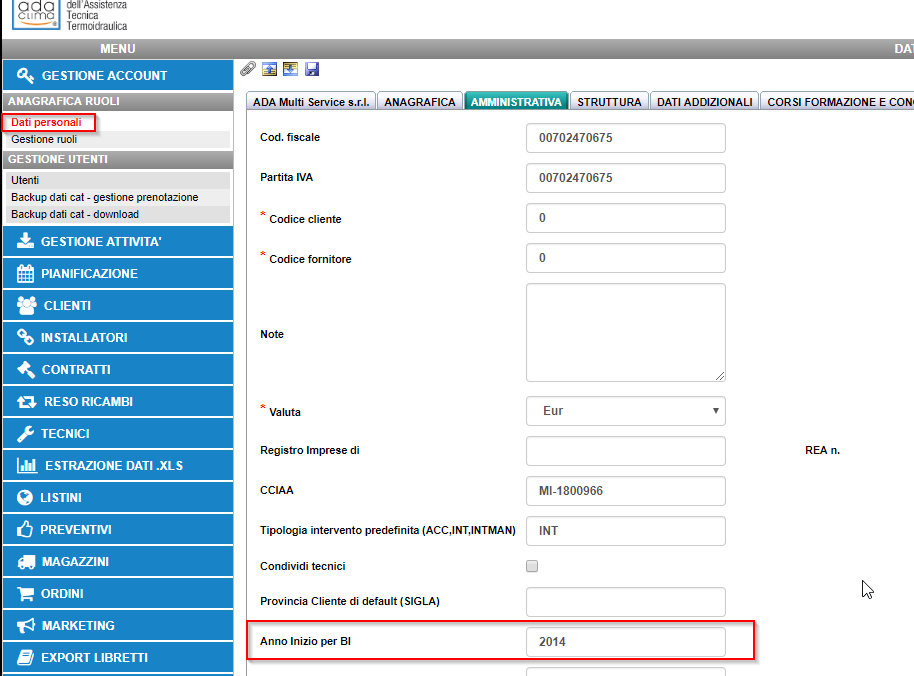Click the floppy disk save icon
The height and width of the screenshot is (676, 914).
pyautogui.click(x=312, y=69)
